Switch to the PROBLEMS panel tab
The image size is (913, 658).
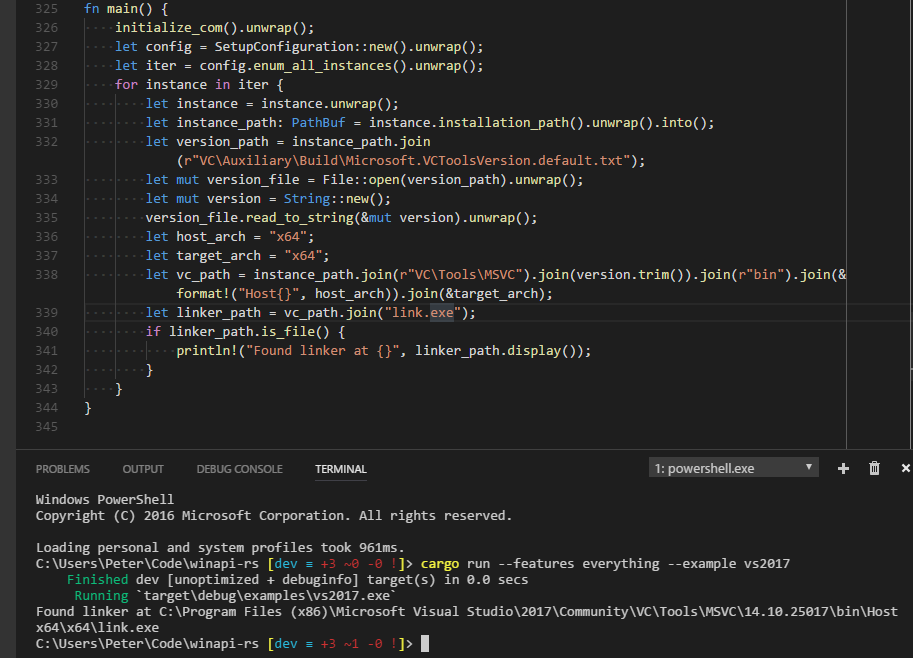(x=63, y=469)
